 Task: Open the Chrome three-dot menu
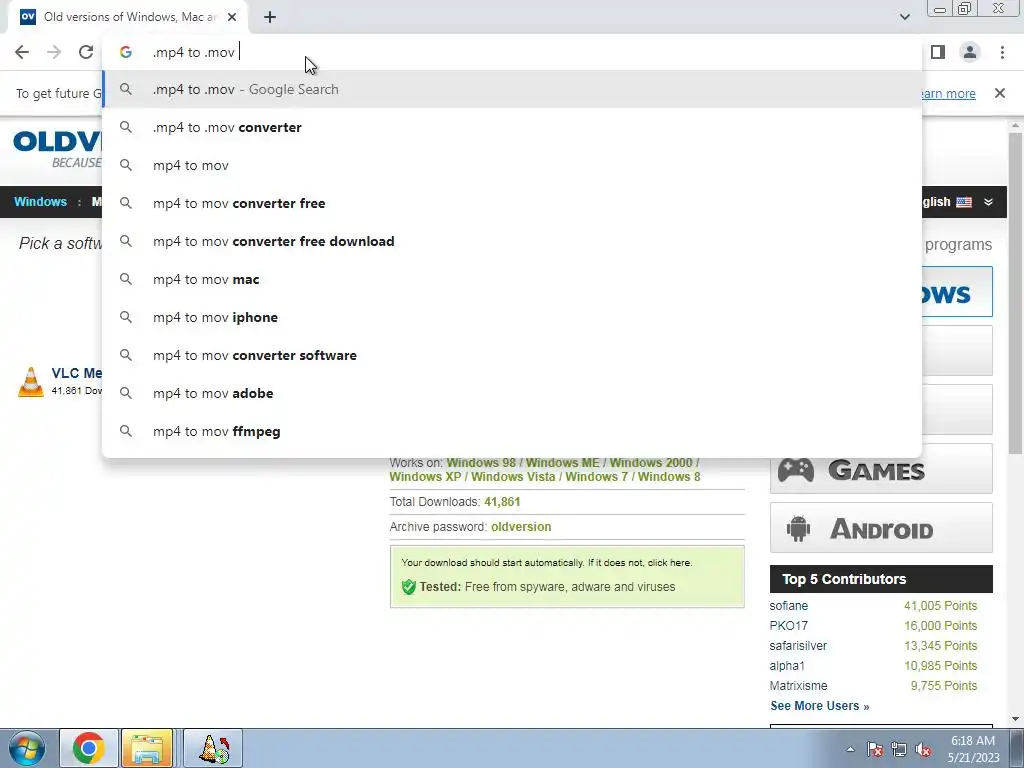point(1002,52)
